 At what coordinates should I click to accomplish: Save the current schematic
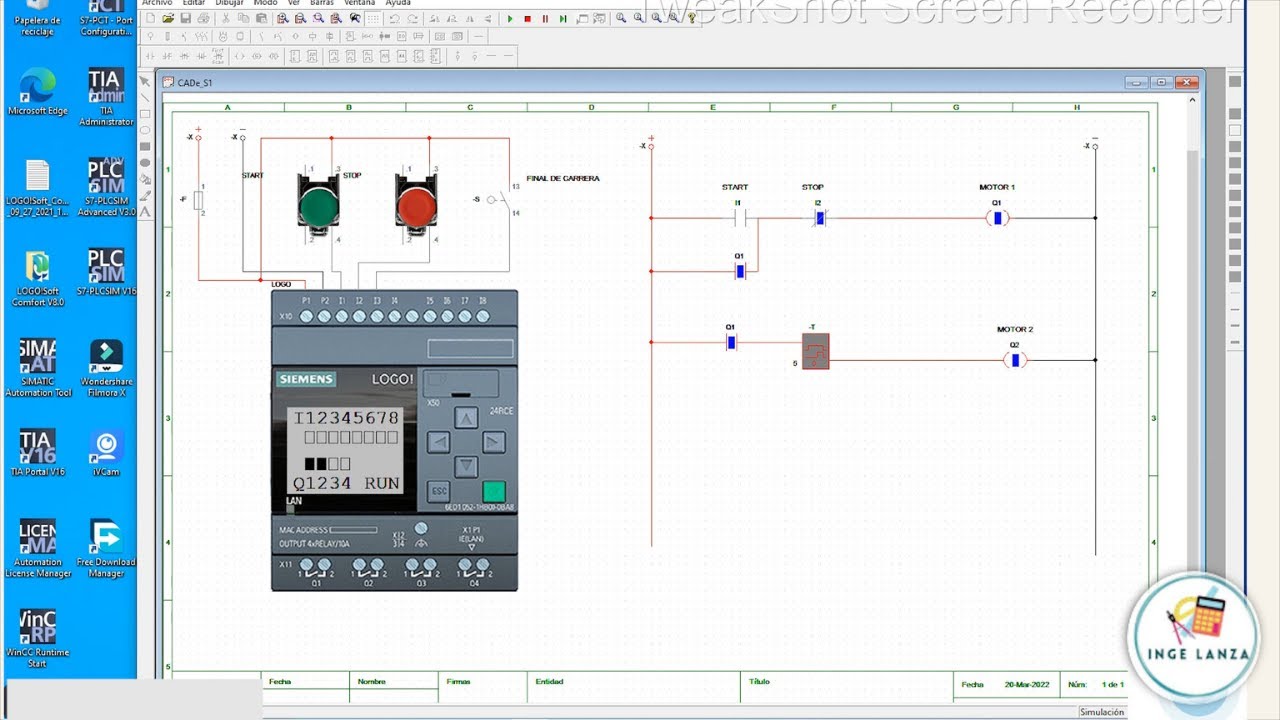pos(186,19)
